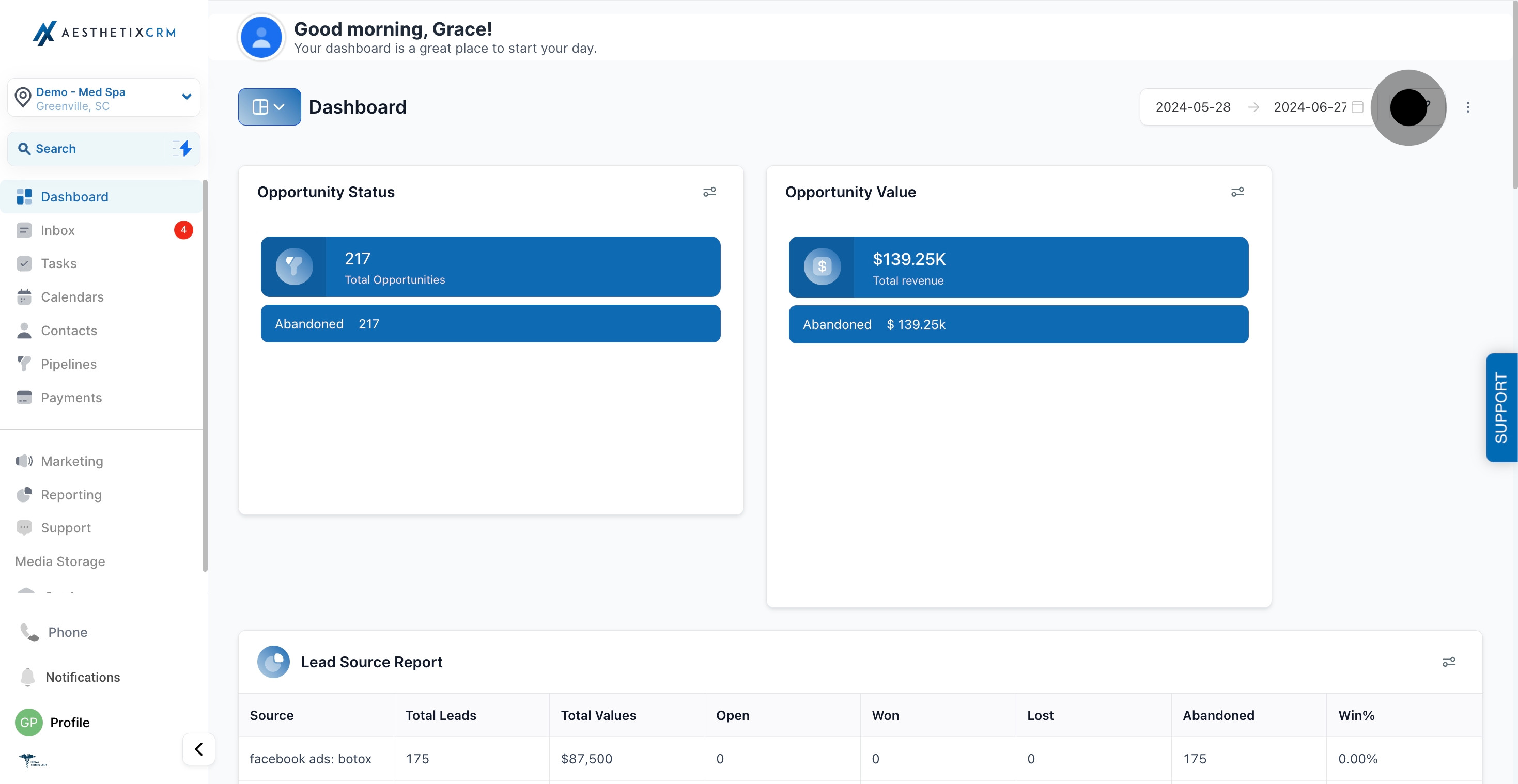Click the Abandoned 217 status bar
This screenshot has height=784, width=1518.
pos(490,324)
